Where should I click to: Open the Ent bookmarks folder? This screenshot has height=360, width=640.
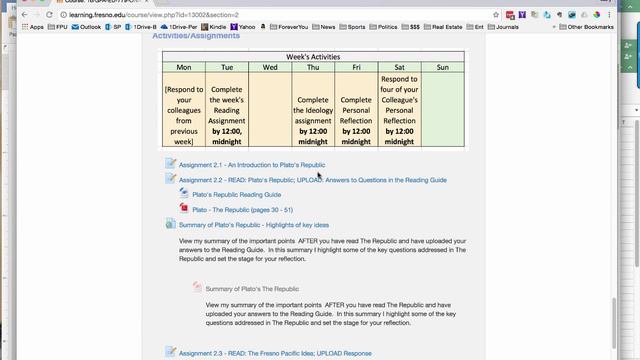click(x=475, y=27)
